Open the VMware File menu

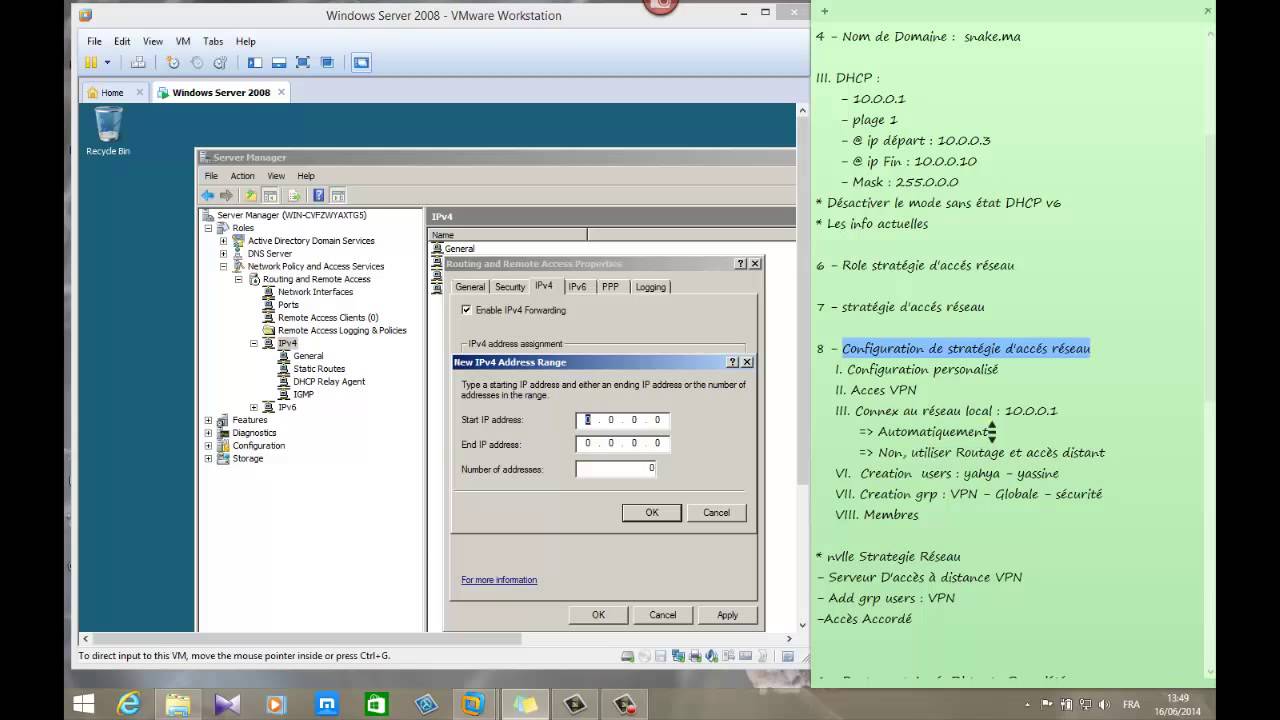coord(94,41)
